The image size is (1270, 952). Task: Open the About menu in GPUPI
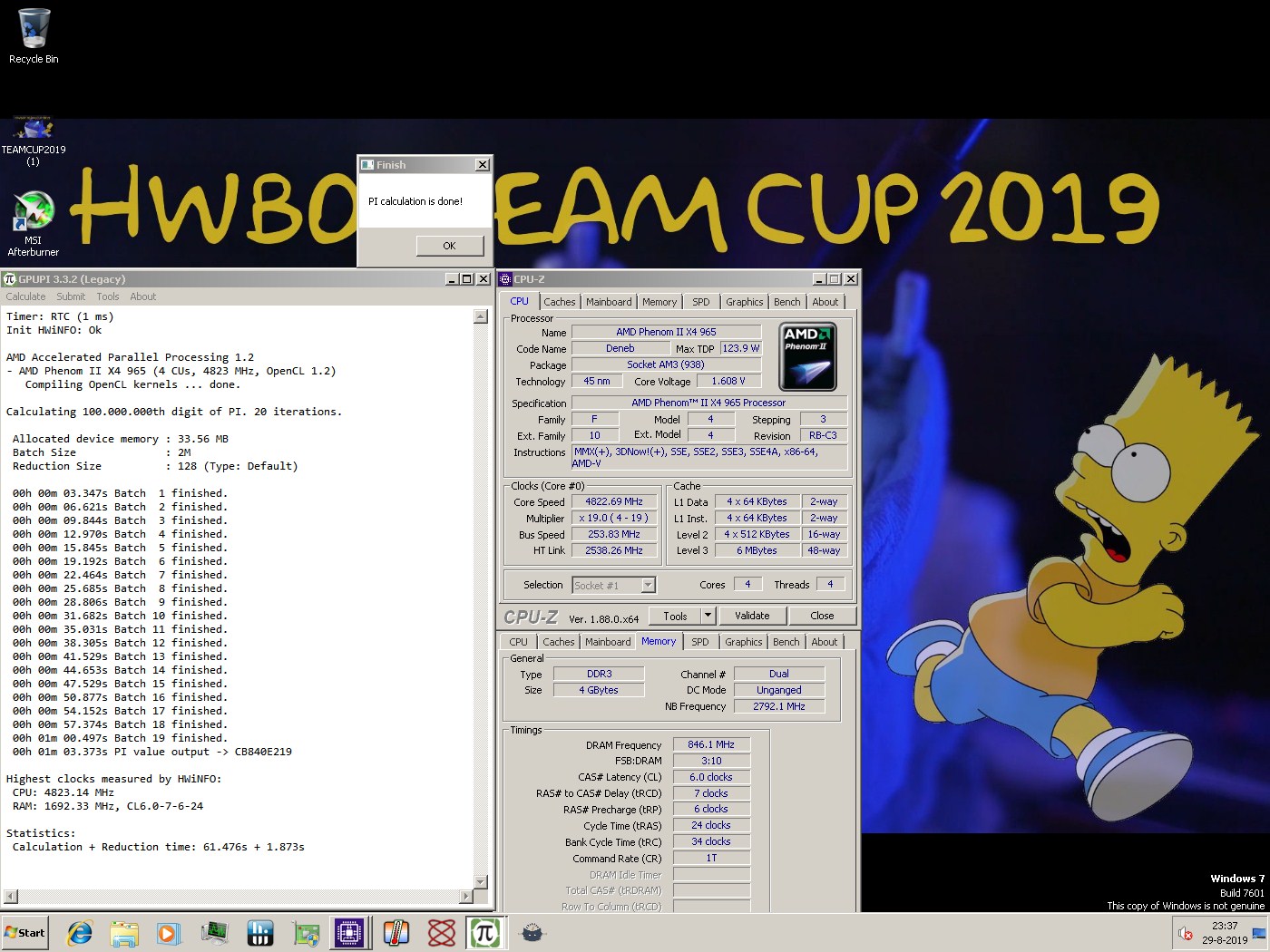pos(143,296)
